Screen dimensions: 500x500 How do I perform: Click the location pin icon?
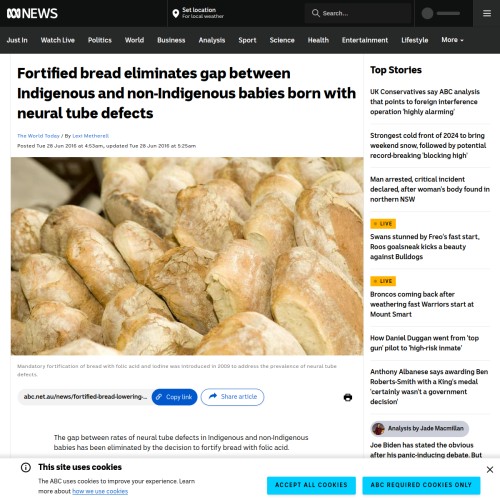[x=176, y=13]
